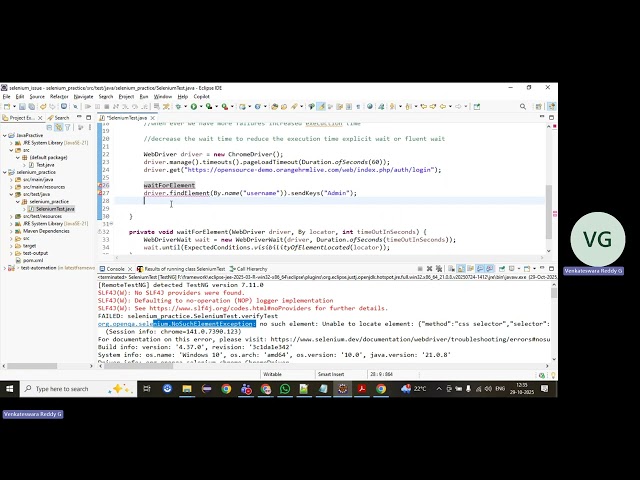Viewport: 640px width, 480px height.
Task: Click Link with Editor icon in Project Explorer
Action: 59,128
